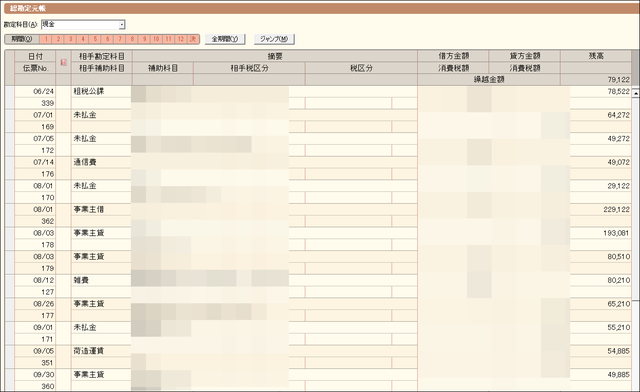This screenshot has height=392, width=640.
Task: Click carried-forward balance 79,122
Action: pos(618,80)
